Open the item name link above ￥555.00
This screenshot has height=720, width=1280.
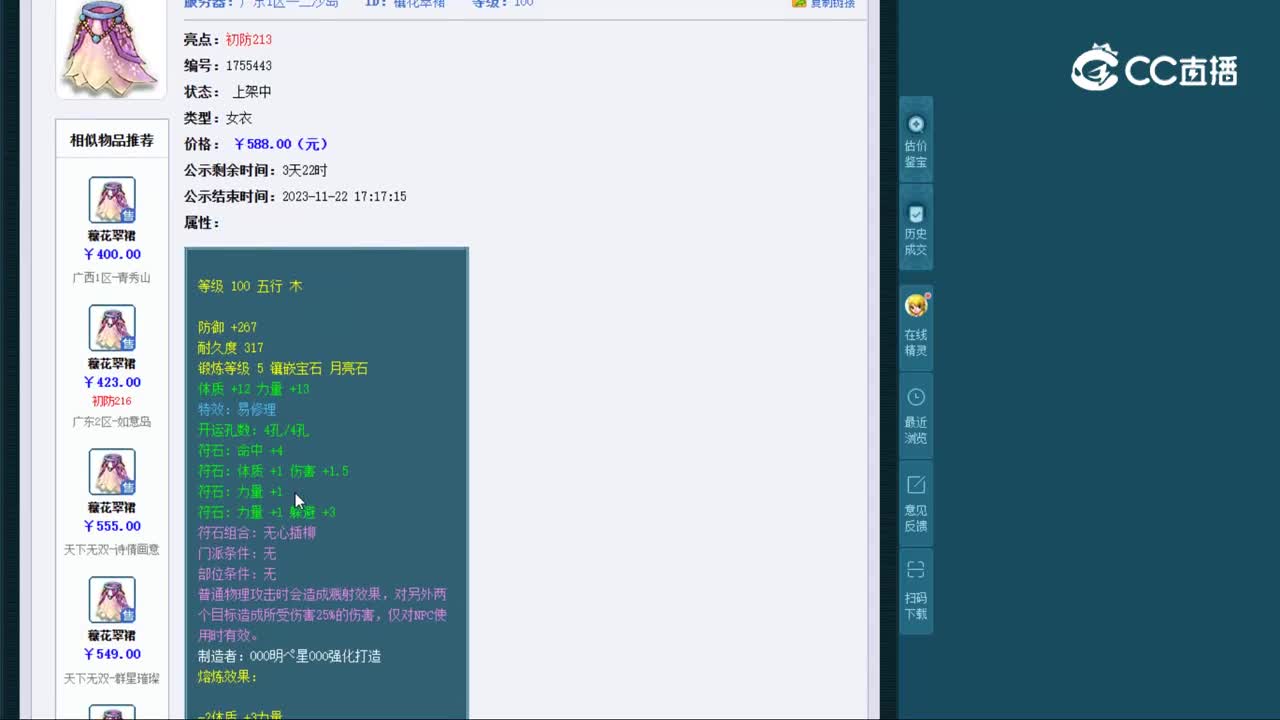(112, 508)
